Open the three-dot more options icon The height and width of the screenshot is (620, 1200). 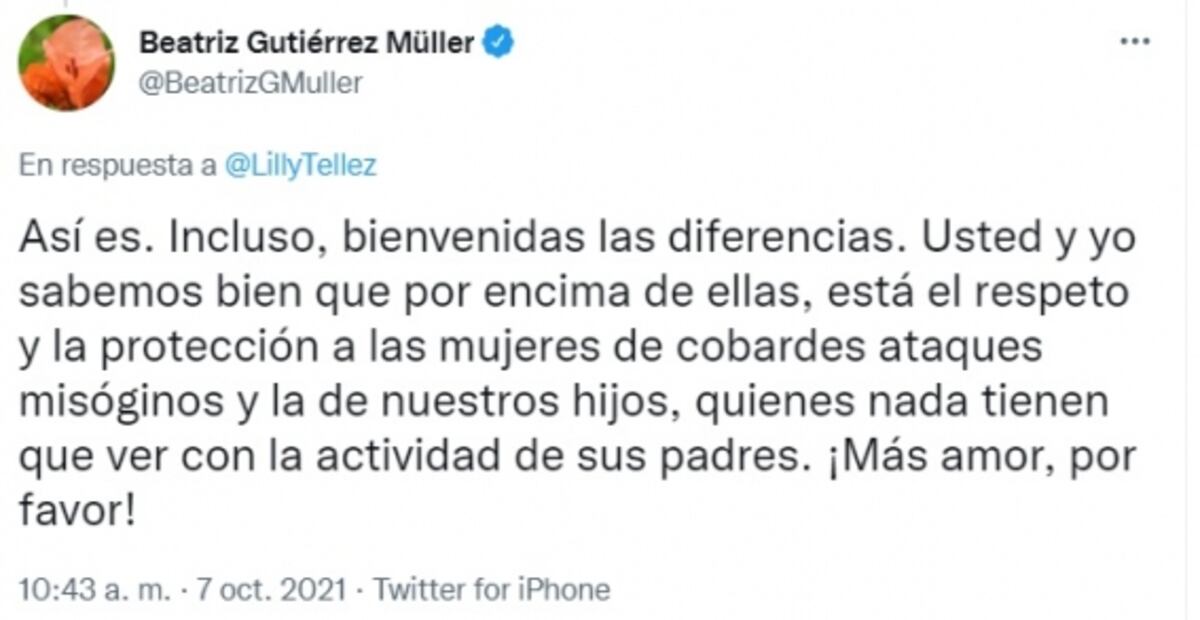click(x=1134, y=40)
